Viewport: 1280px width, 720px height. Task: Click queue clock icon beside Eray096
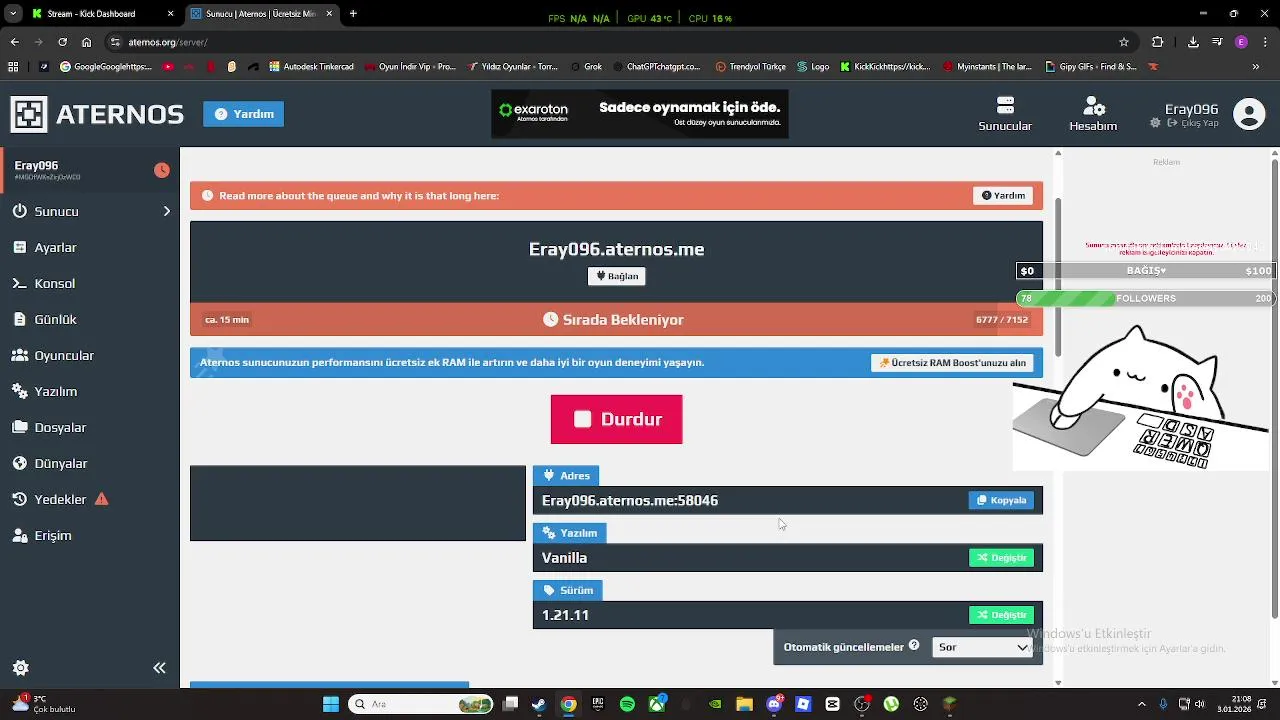tap(162, 170)
